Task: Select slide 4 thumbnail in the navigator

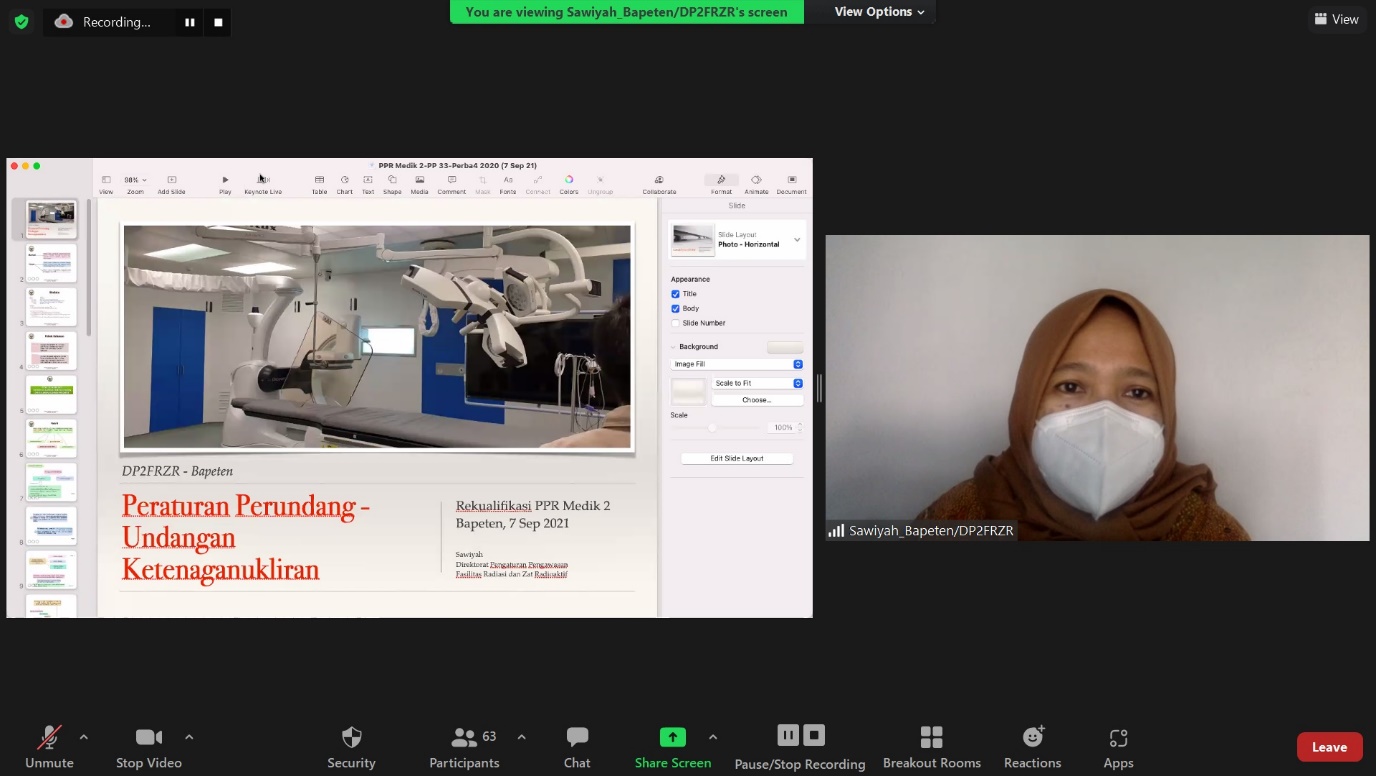Action: [x=51, y=351]
